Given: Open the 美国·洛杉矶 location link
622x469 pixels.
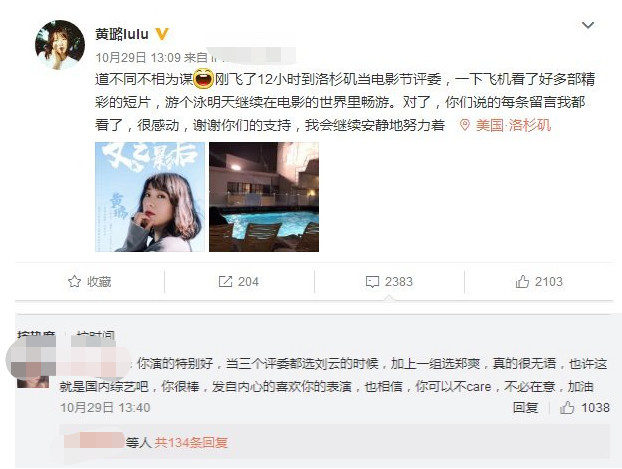Looking at the screenshot, I should click(x=513, y=125).
